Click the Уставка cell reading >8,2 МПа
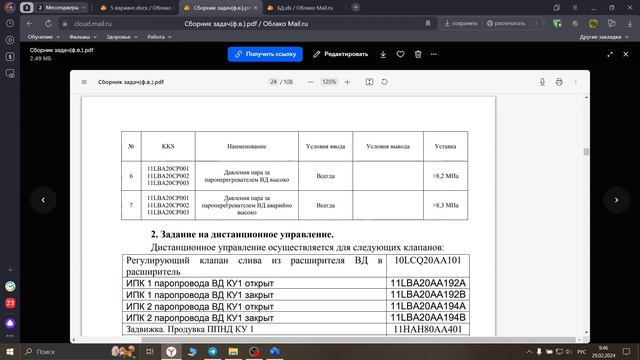 coord(445,176)
